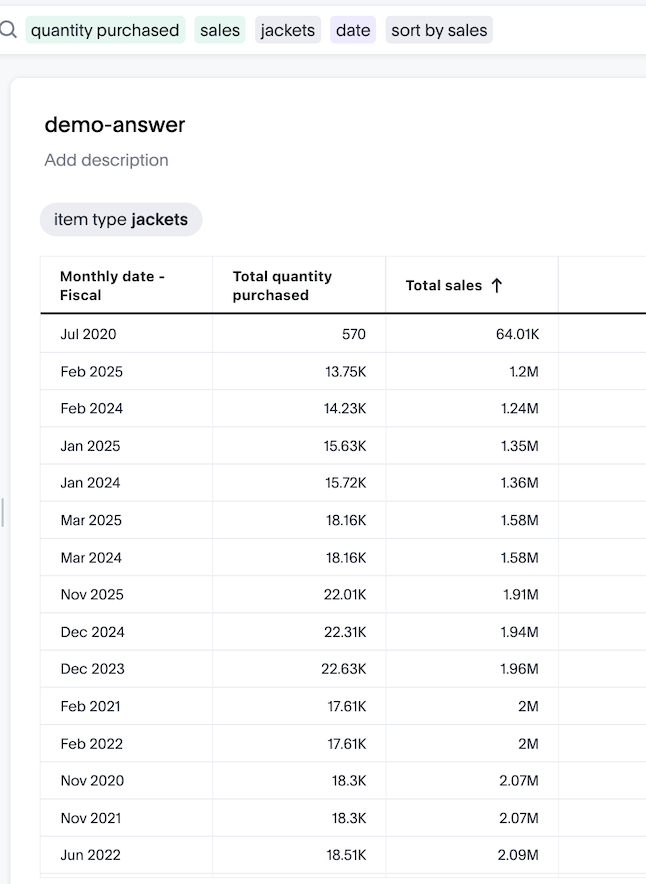The height and width of the screenshot is (884, 646).
Task: Select the 'Feb 2025' date cell
Action: coord(91,371)
